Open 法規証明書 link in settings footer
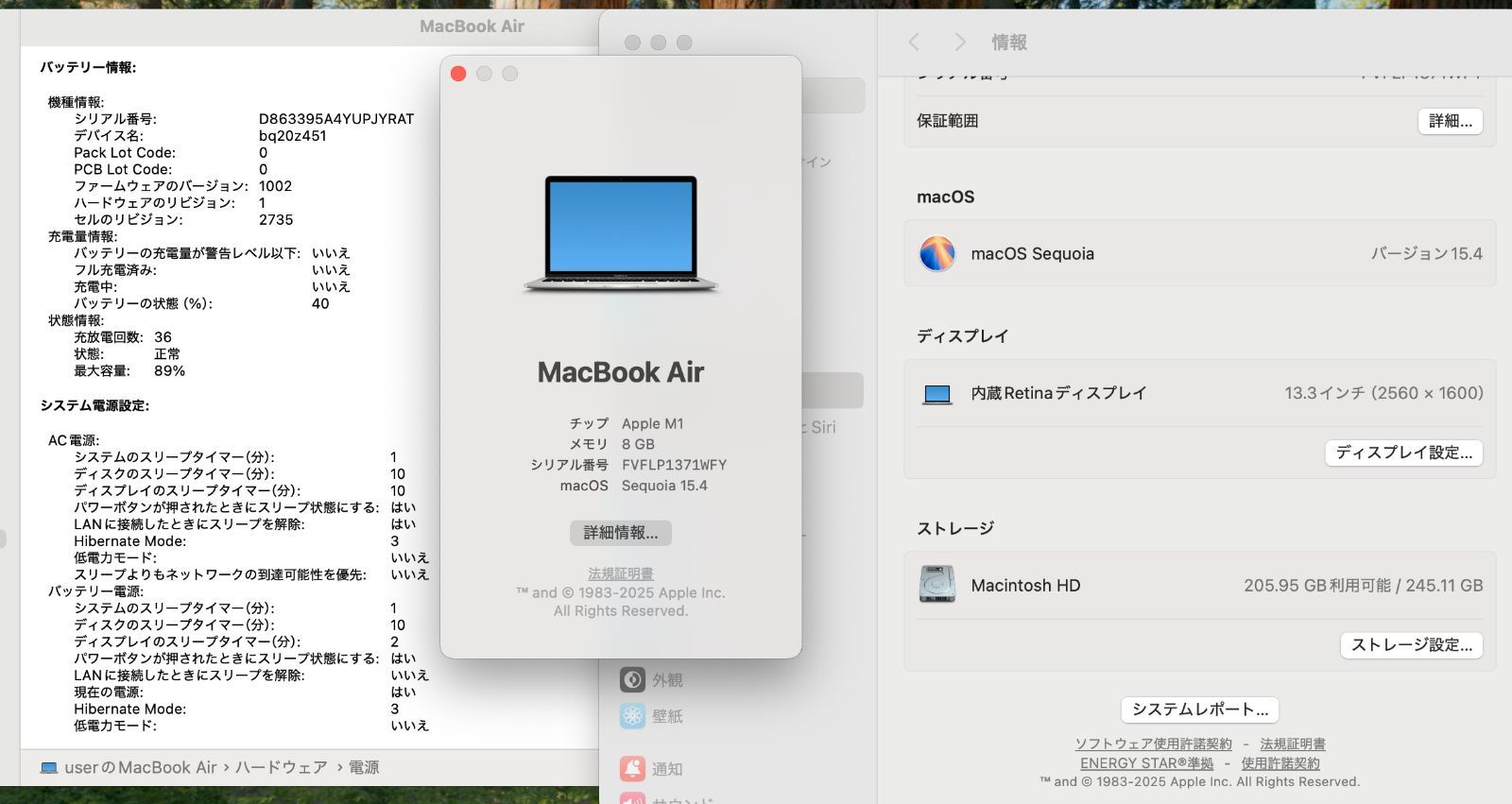This screenshot has height=804, width=1512. (x=1293, y=744)
